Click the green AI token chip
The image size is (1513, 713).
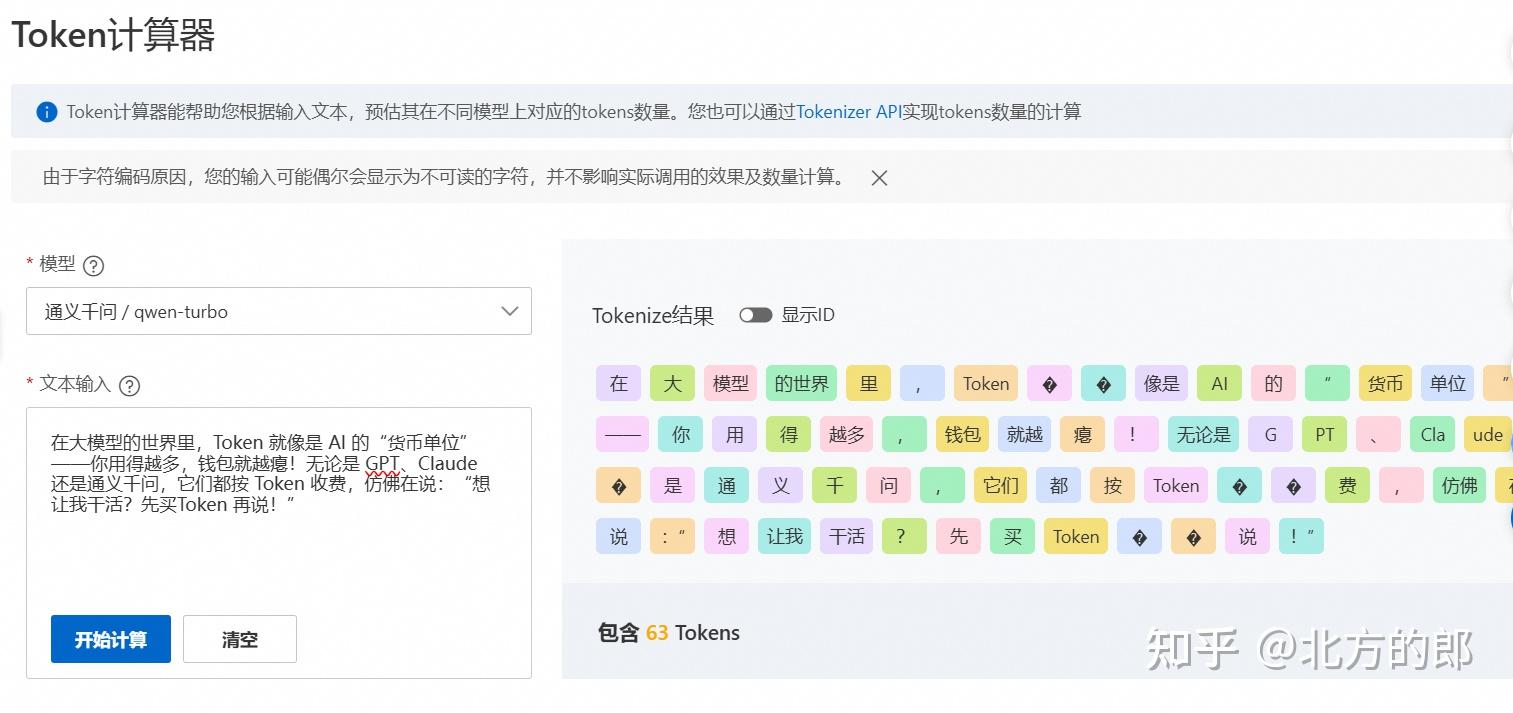1219,383
